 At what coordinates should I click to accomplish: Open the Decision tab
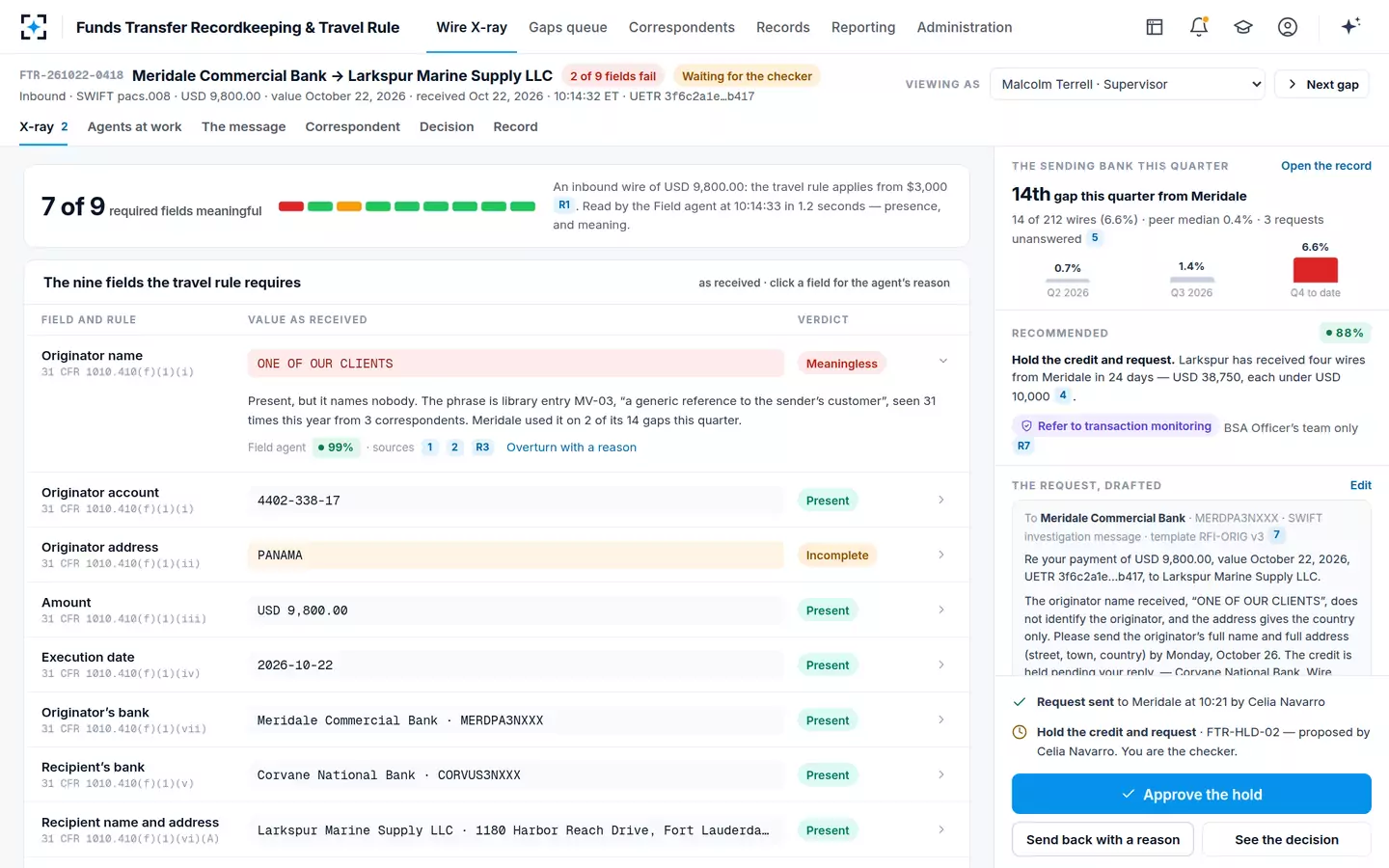tap(447, 126)
